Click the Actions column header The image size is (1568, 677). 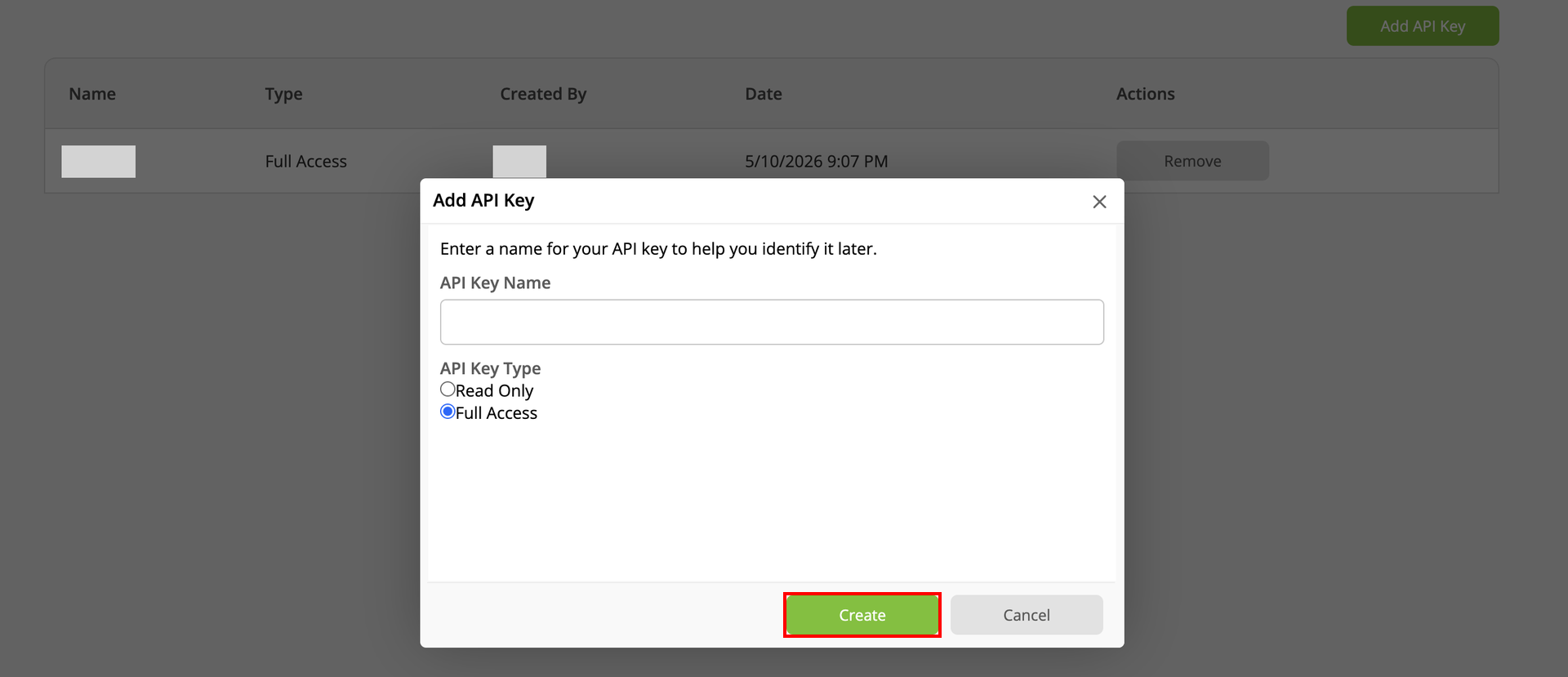point(1146,94)
